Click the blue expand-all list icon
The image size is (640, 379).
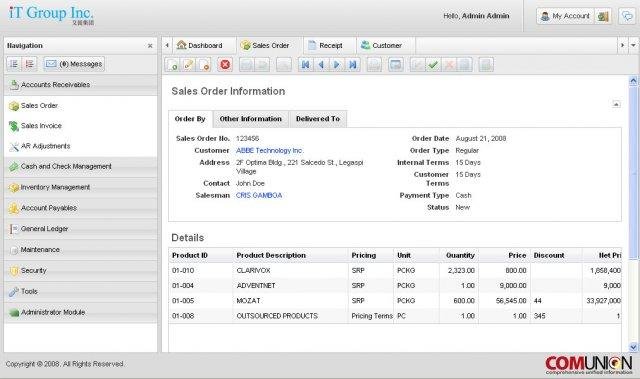coord(14,64)
